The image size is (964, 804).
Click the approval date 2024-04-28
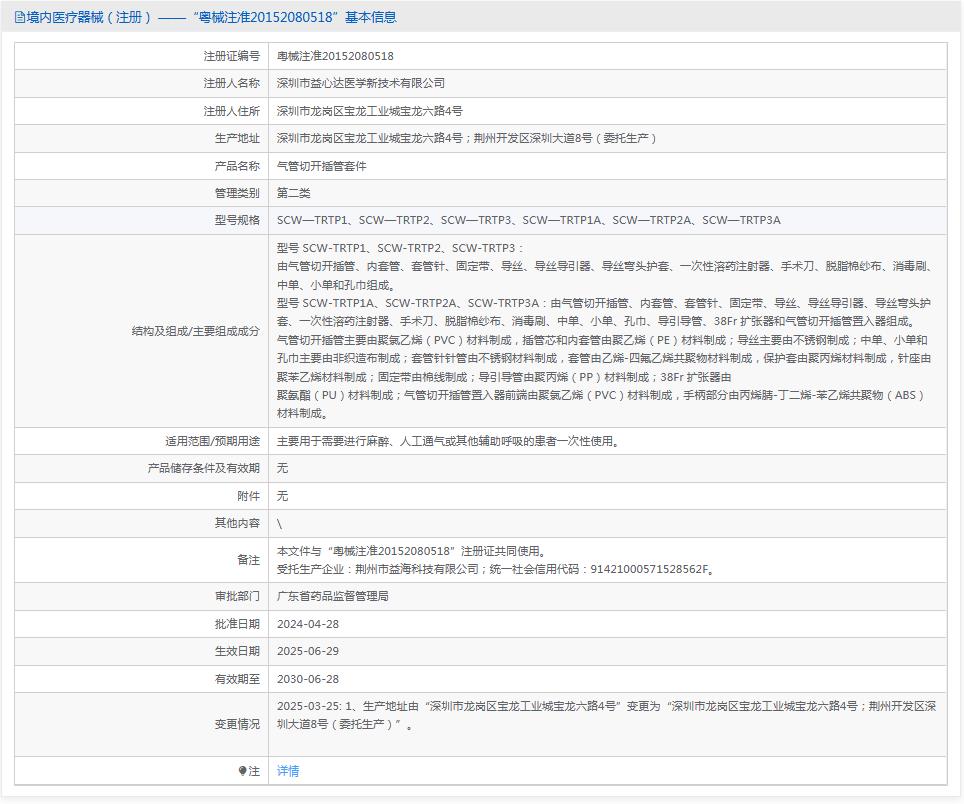tap(308, 624)
